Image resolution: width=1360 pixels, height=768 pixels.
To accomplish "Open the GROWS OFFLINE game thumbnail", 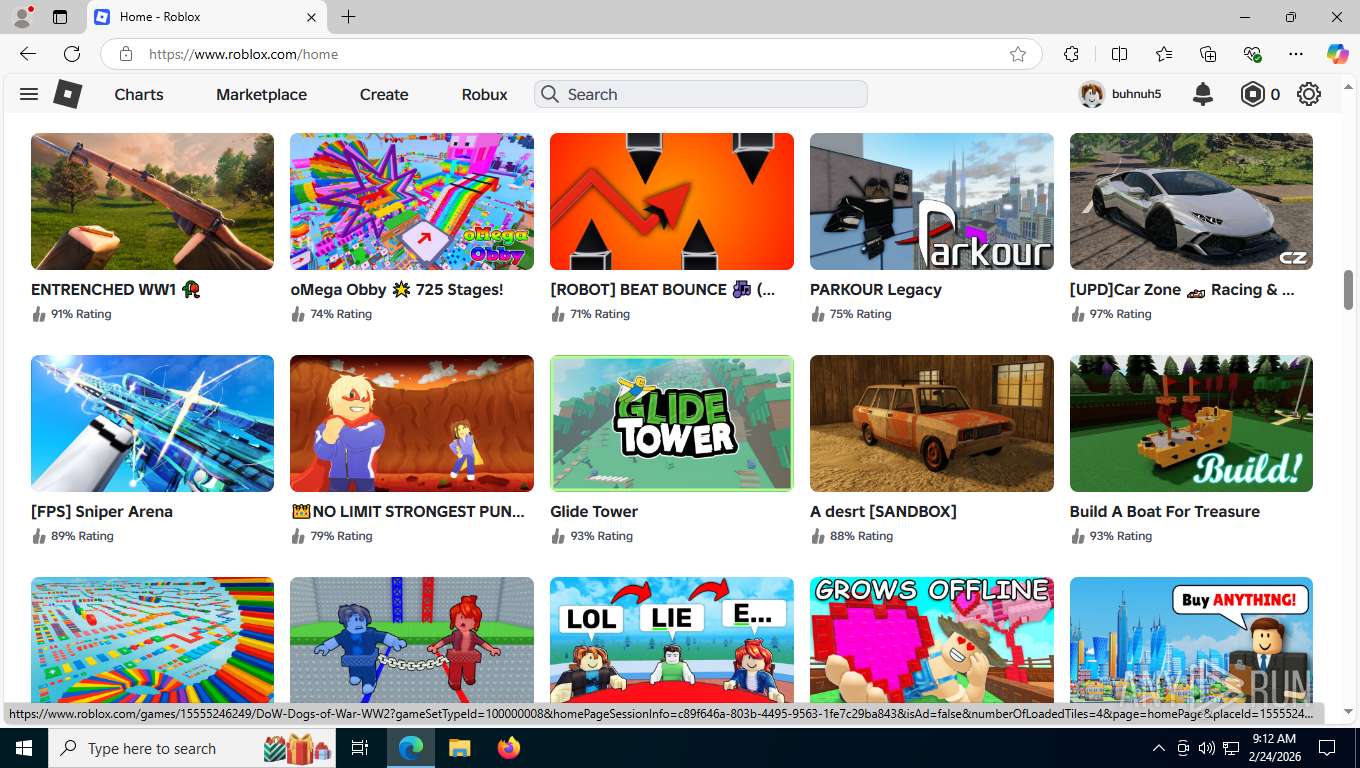I will (x=932, y=640).
